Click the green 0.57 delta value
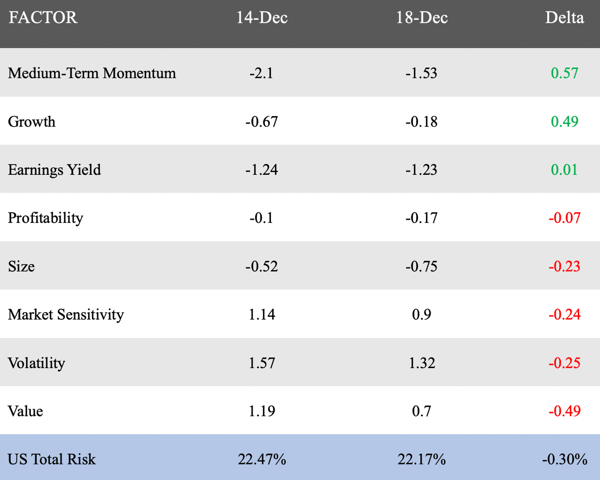 coord(564,73)
